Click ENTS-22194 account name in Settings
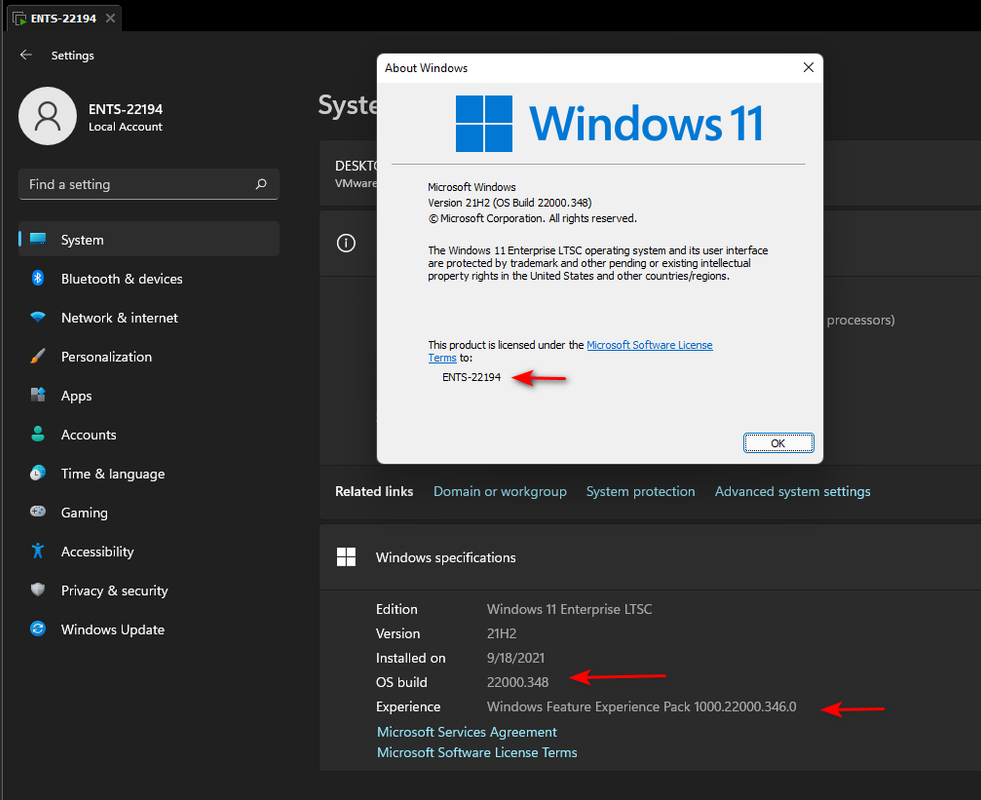 pyautogui.click(x=125, y=109)
